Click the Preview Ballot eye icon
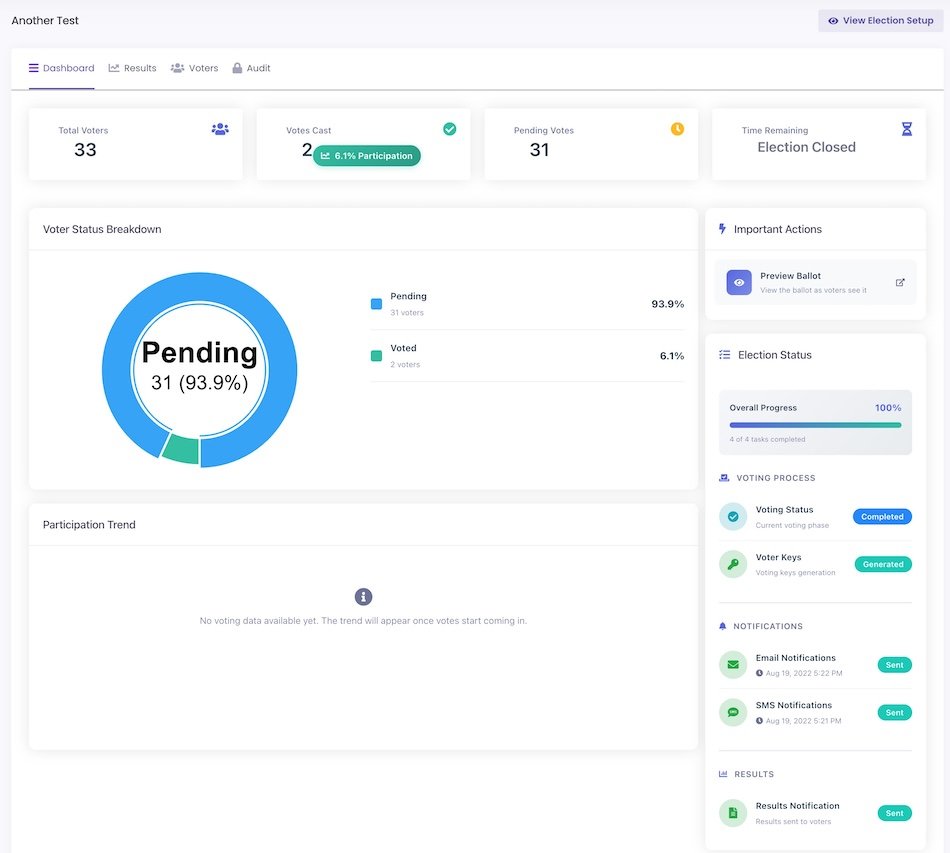This screenshot has height=853, width=950. (x=739, y=283)
